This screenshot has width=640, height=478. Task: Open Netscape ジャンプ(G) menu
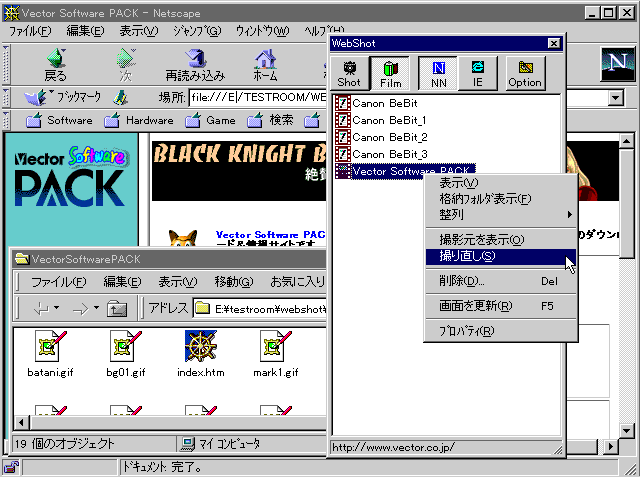[197, 31]
